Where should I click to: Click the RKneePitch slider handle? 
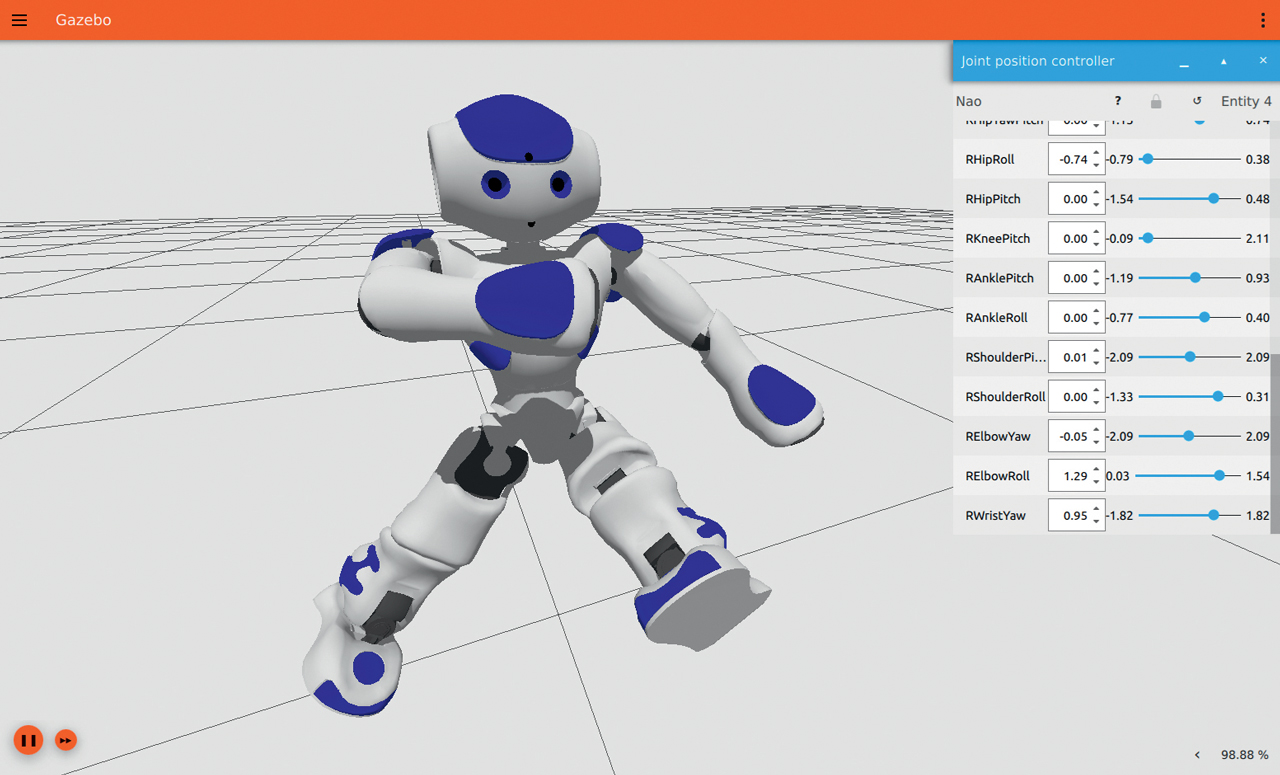(1148, 238)
